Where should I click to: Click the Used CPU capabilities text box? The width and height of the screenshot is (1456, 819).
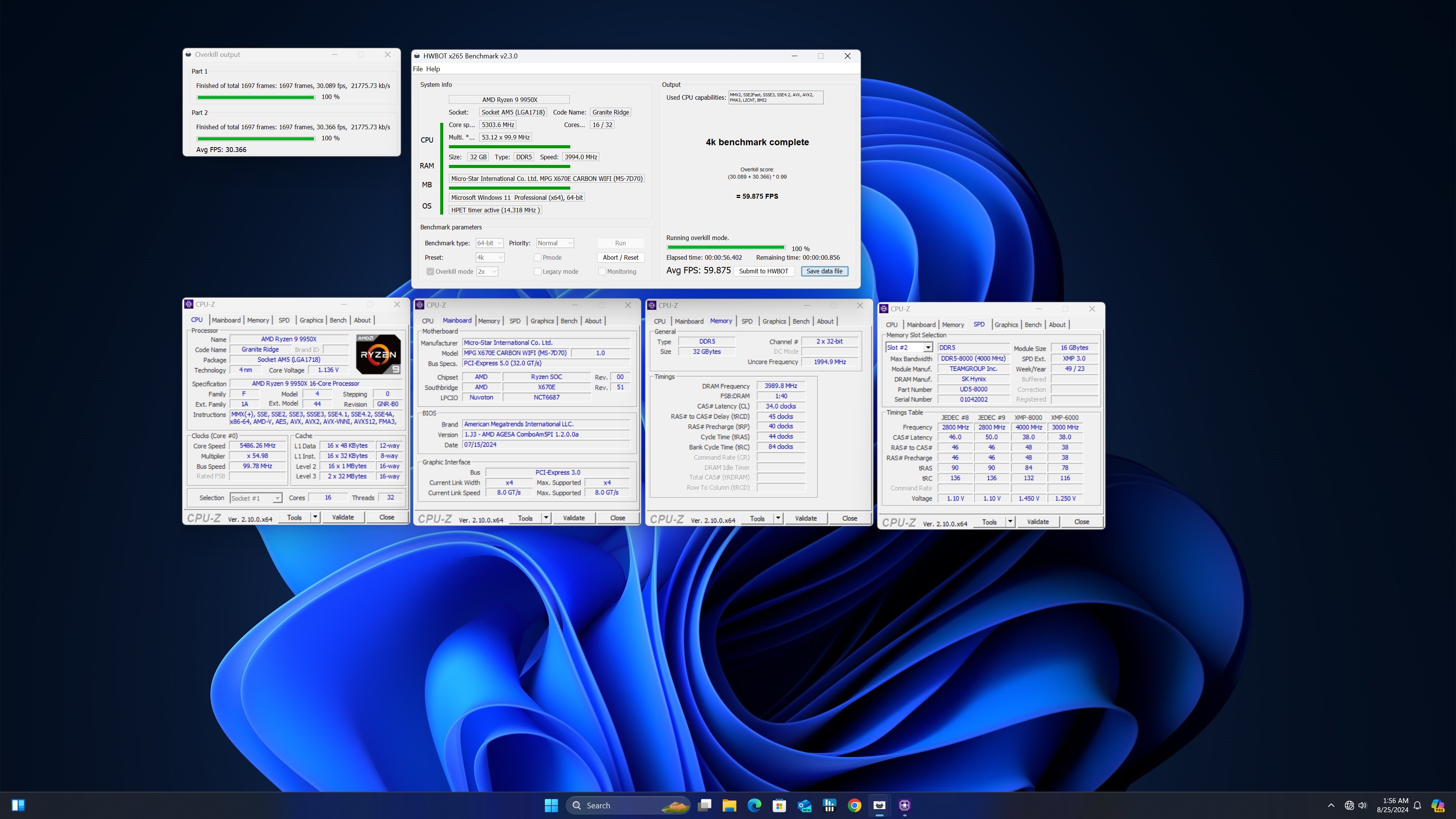[775, 97]
